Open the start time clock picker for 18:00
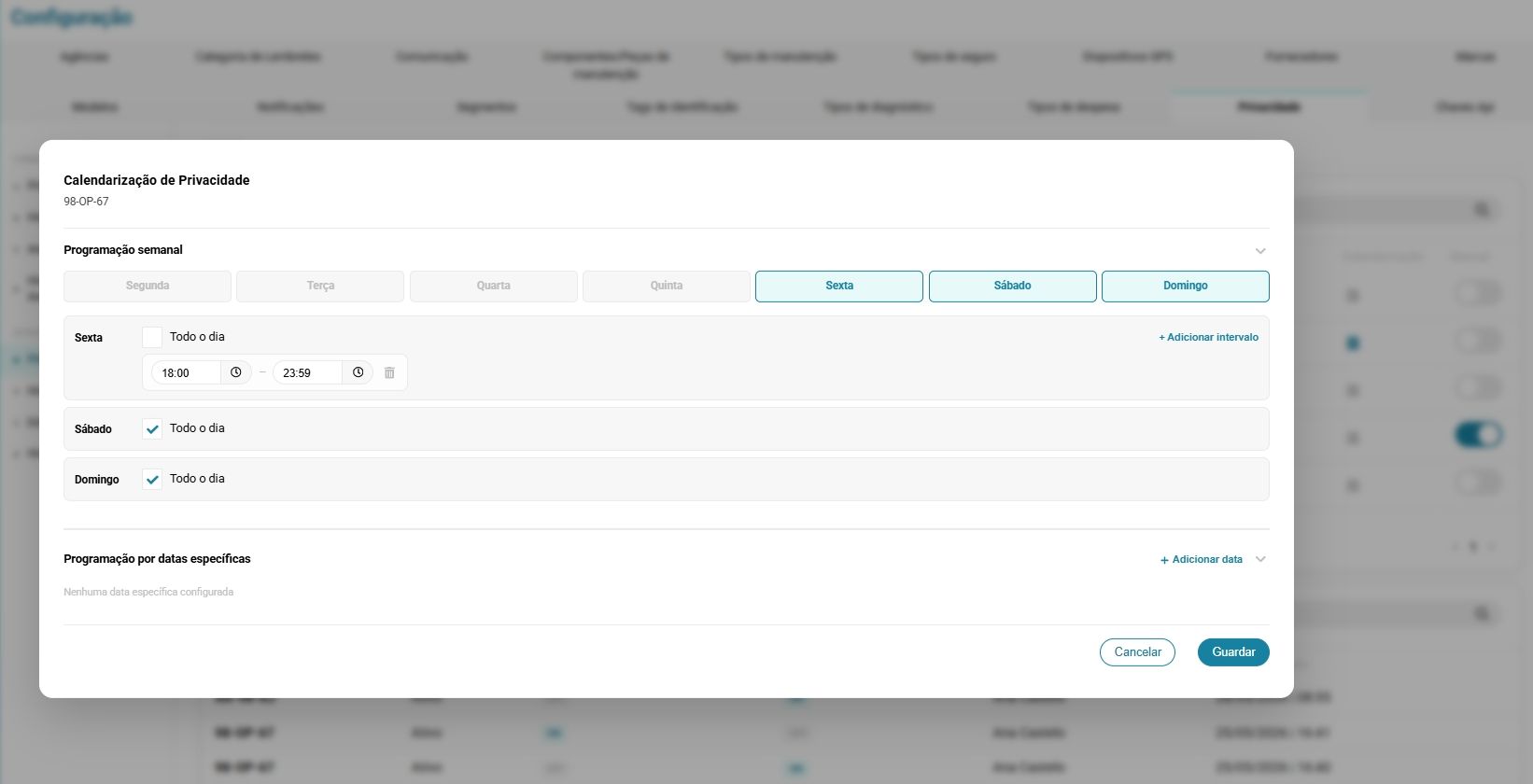1533x784 pixels. point(236,372)
